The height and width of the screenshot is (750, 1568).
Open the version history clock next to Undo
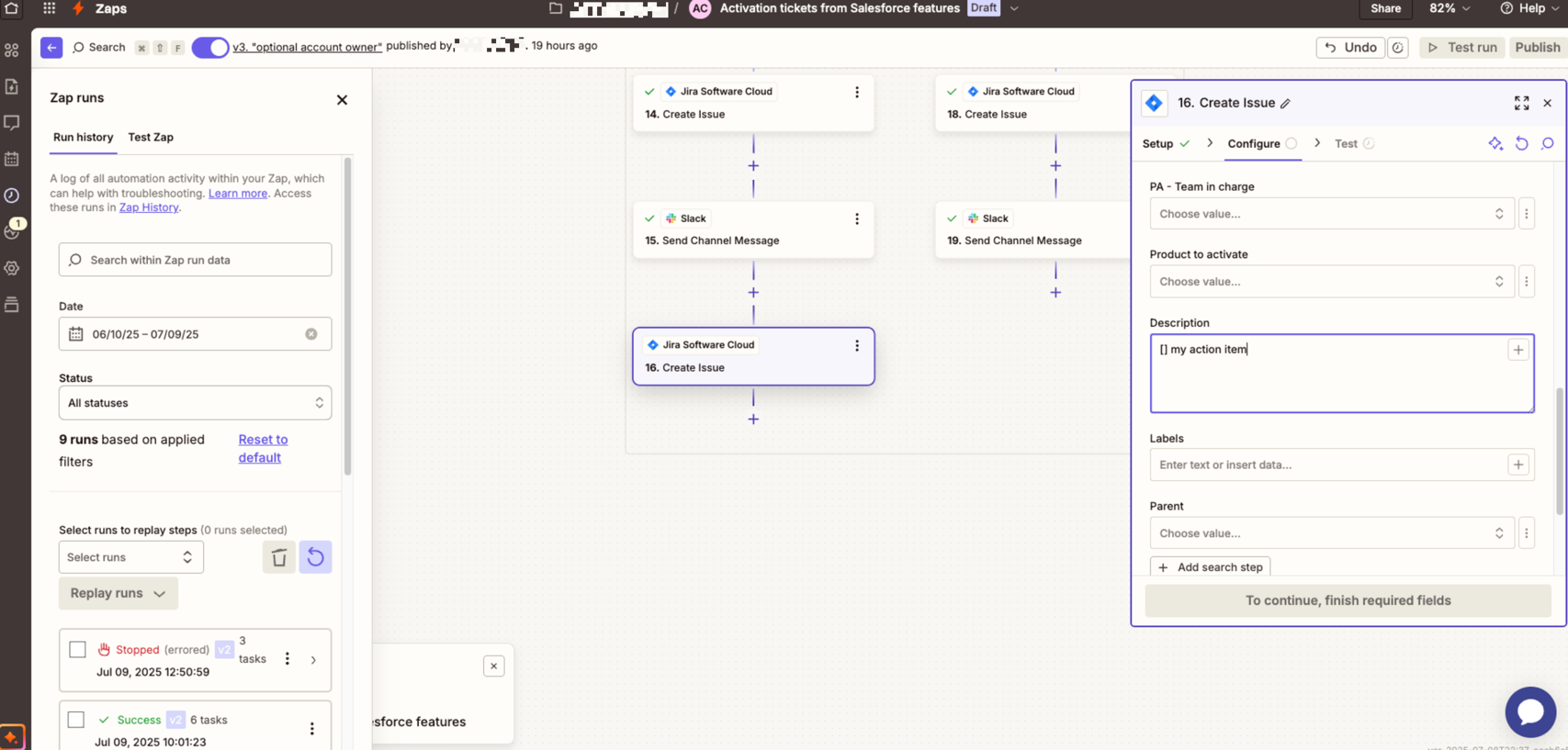coord(1397,48)
